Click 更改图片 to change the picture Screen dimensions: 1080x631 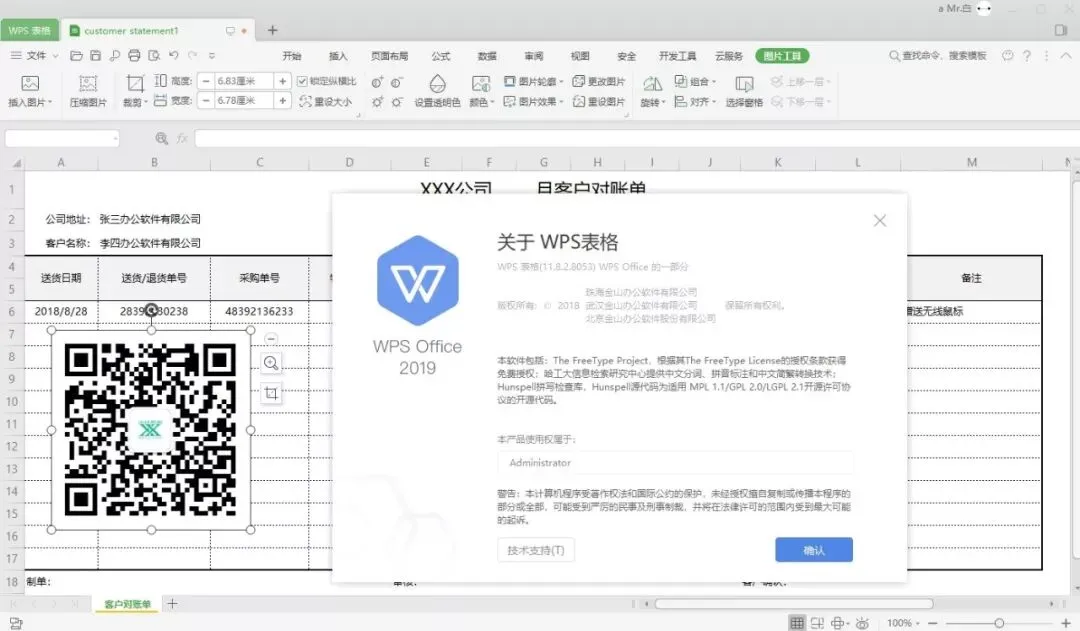pyautogui.click(x=599, y=81)
